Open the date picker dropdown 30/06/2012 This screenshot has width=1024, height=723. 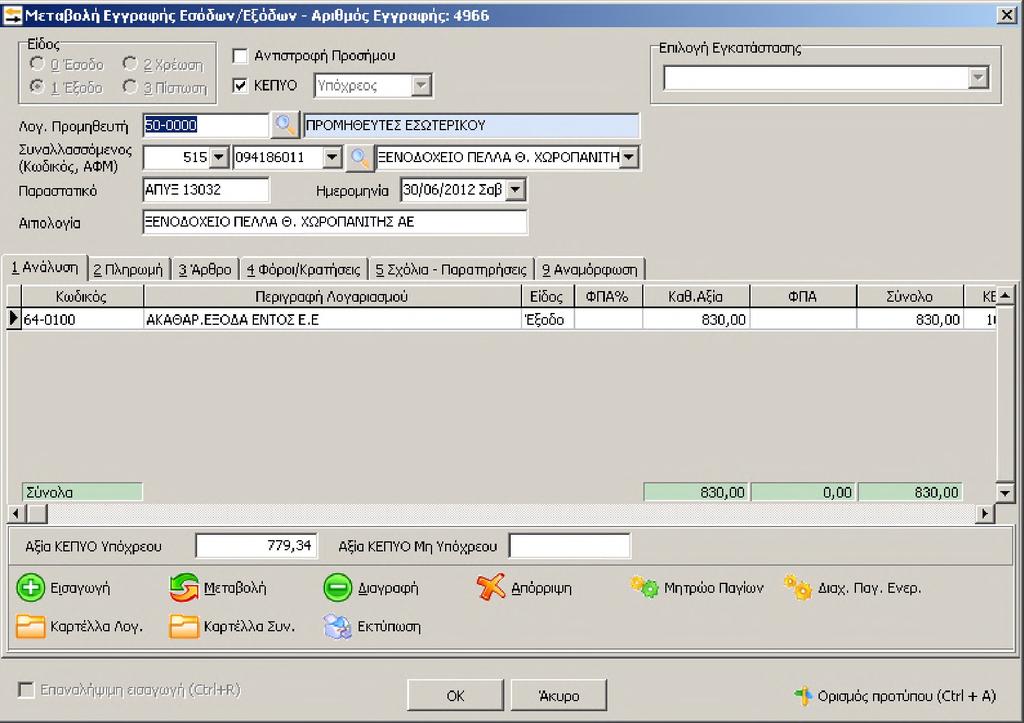[515, 190]
